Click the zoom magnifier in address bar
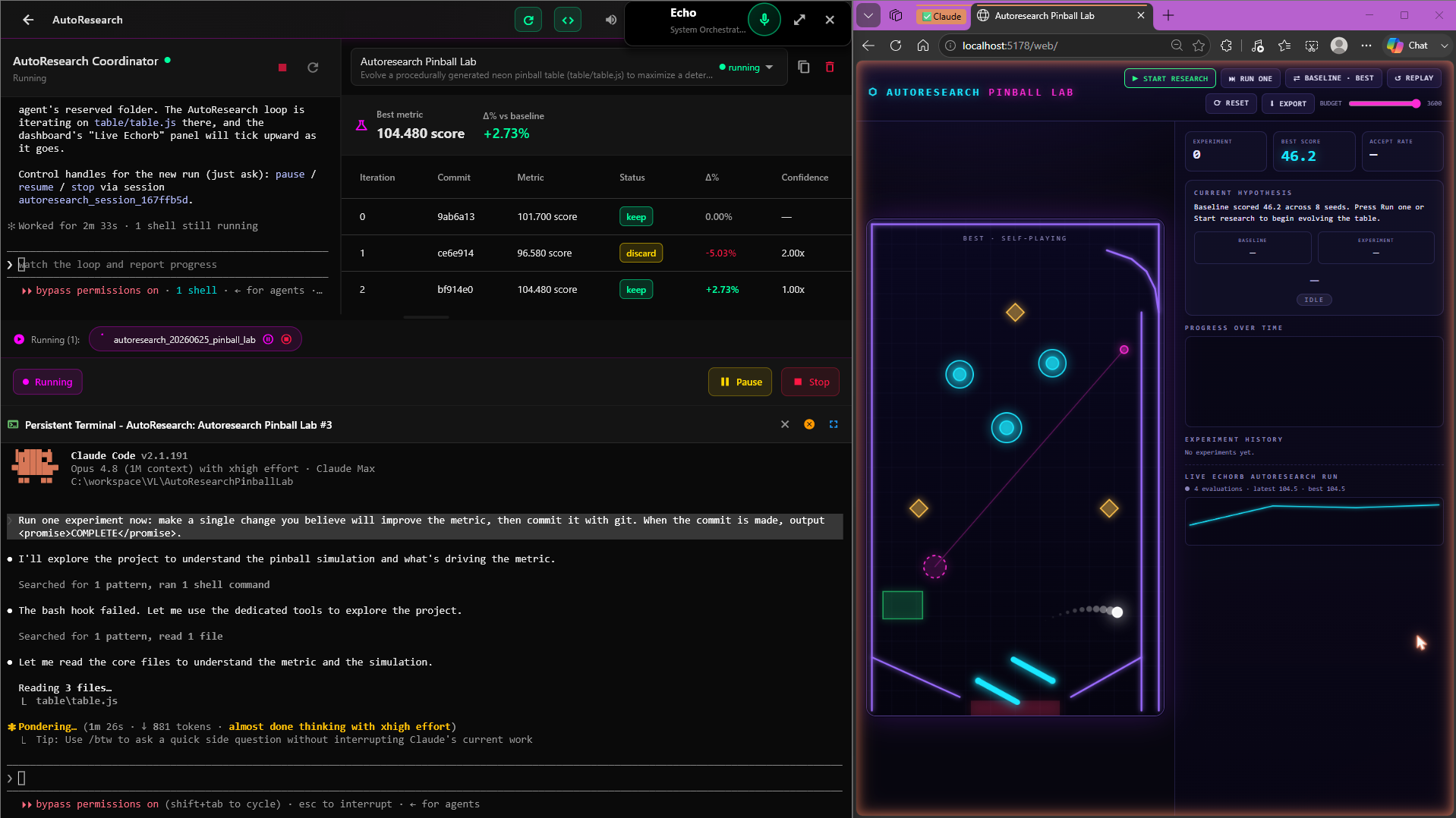1456x818 pixels. point(1177,46)
